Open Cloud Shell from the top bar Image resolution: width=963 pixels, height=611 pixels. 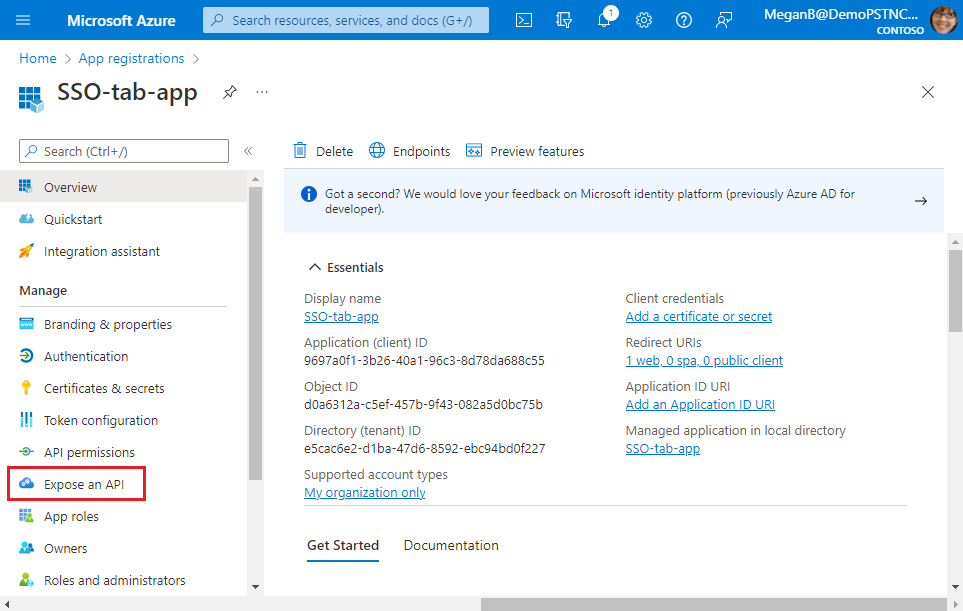click(x=524, y=20)
